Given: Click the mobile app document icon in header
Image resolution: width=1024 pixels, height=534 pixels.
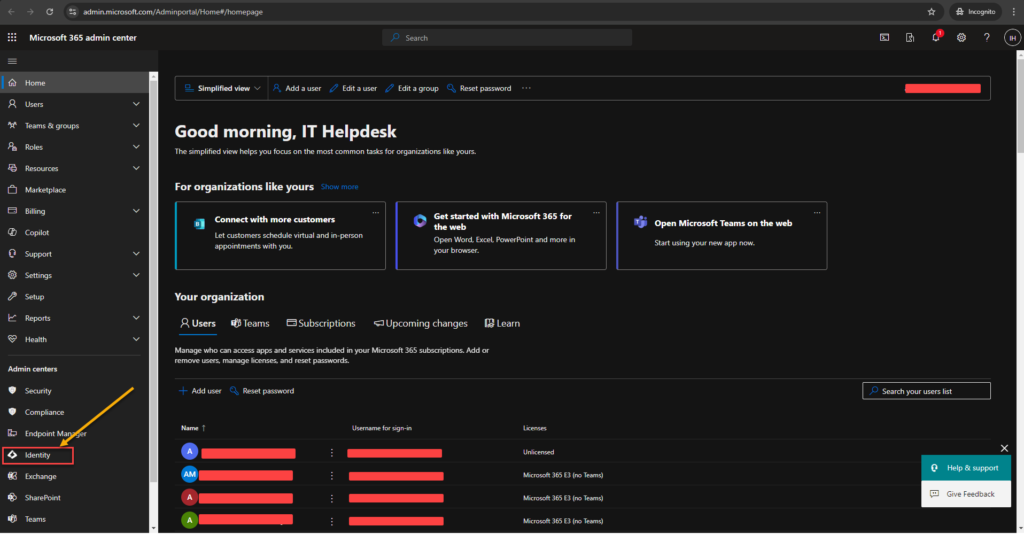Looking at the screenshot, I should point(910,38).
